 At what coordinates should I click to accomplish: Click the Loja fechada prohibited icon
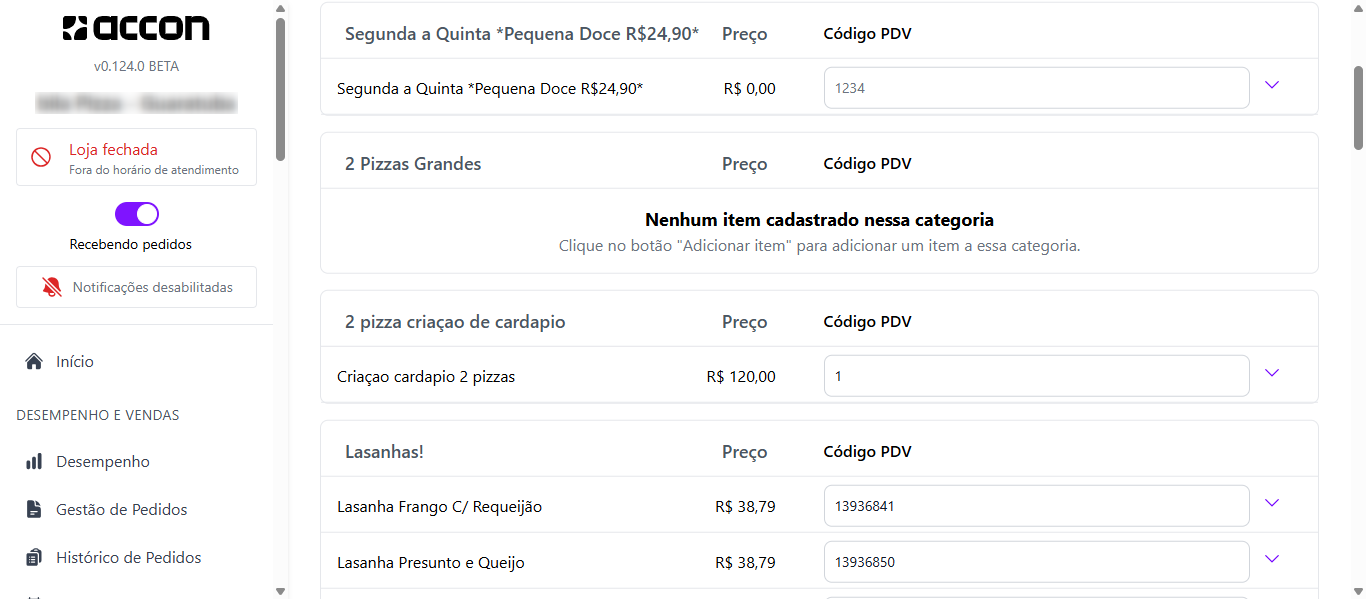(41, 157)
